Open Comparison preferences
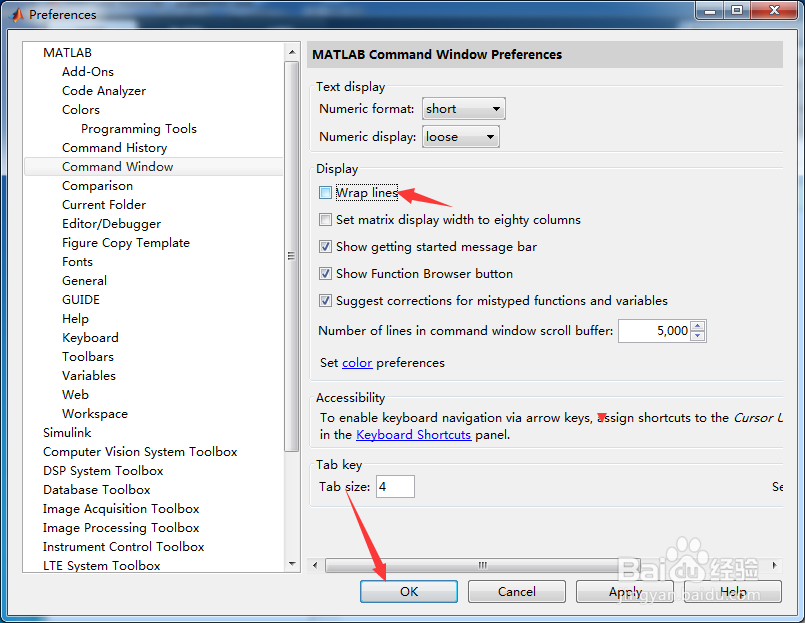 pyautogui.click(x=97, y=186)
